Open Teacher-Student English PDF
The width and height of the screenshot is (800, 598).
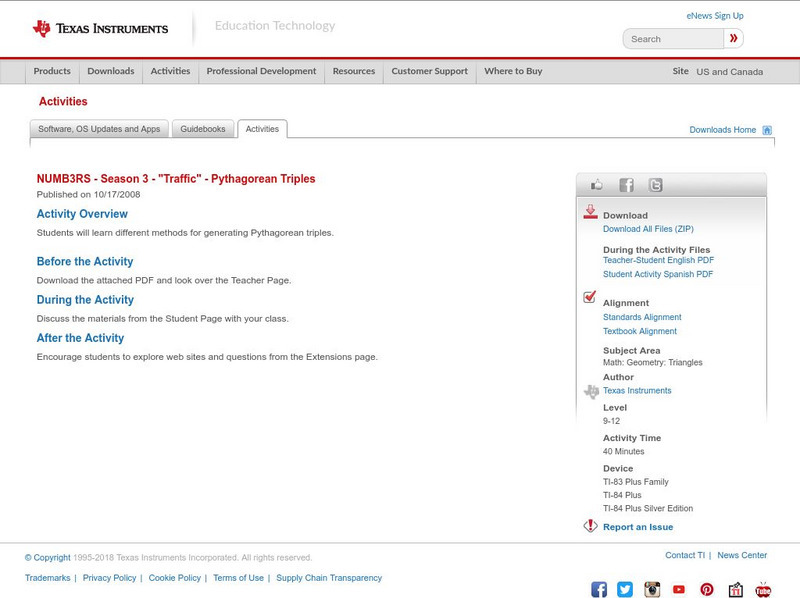click(658, 260)
